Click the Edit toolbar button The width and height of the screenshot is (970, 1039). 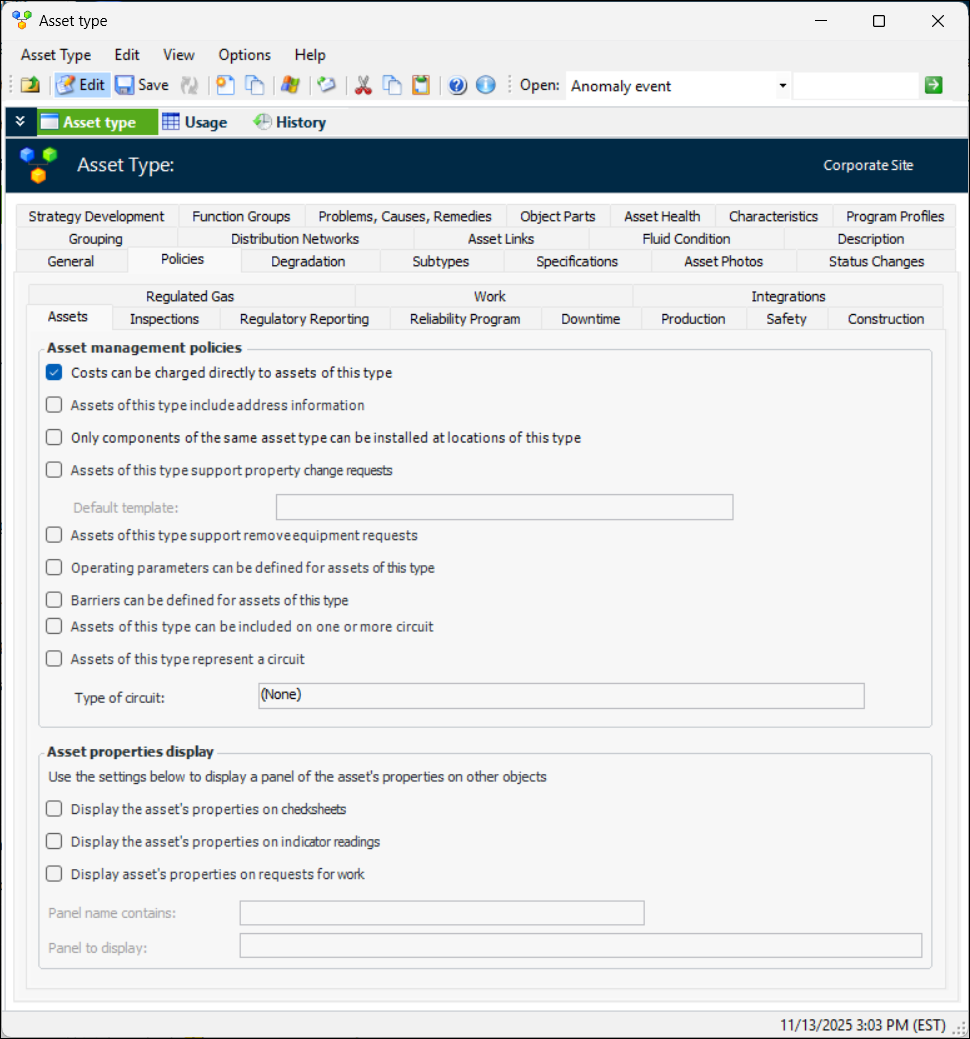[x=81, y=85]
